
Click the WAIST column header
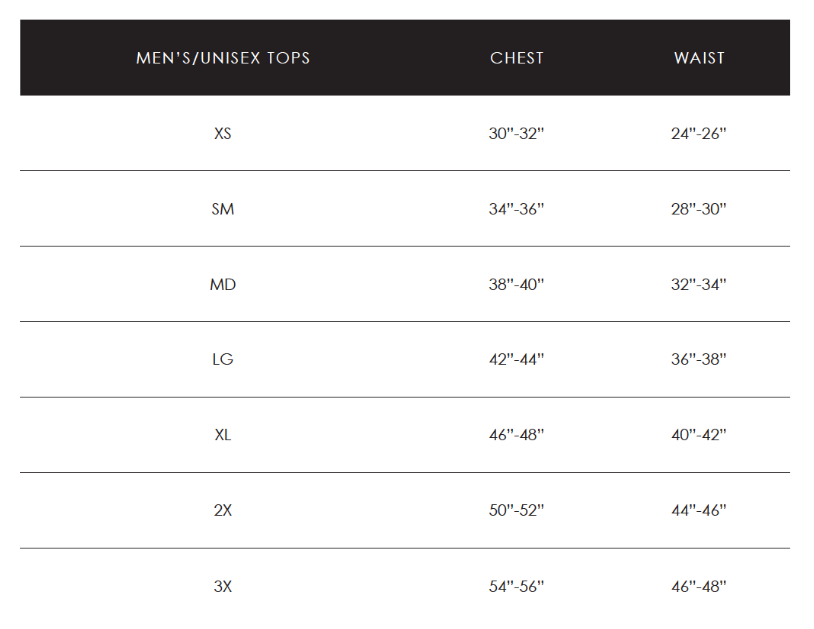tap(699, 58)
